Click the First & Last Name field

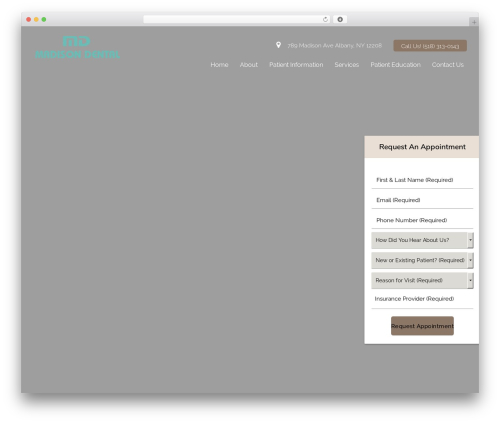(x=422, y=180)
